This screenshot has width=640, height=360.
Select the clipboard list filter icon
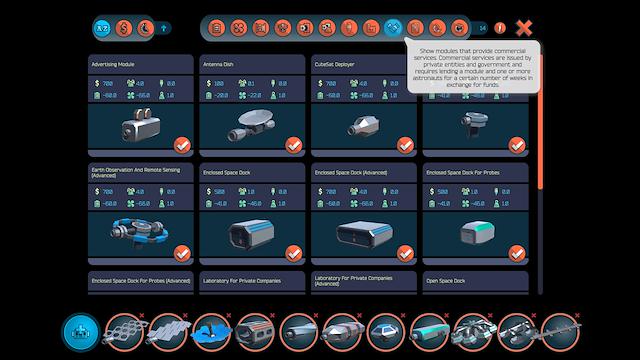(217, 28)
